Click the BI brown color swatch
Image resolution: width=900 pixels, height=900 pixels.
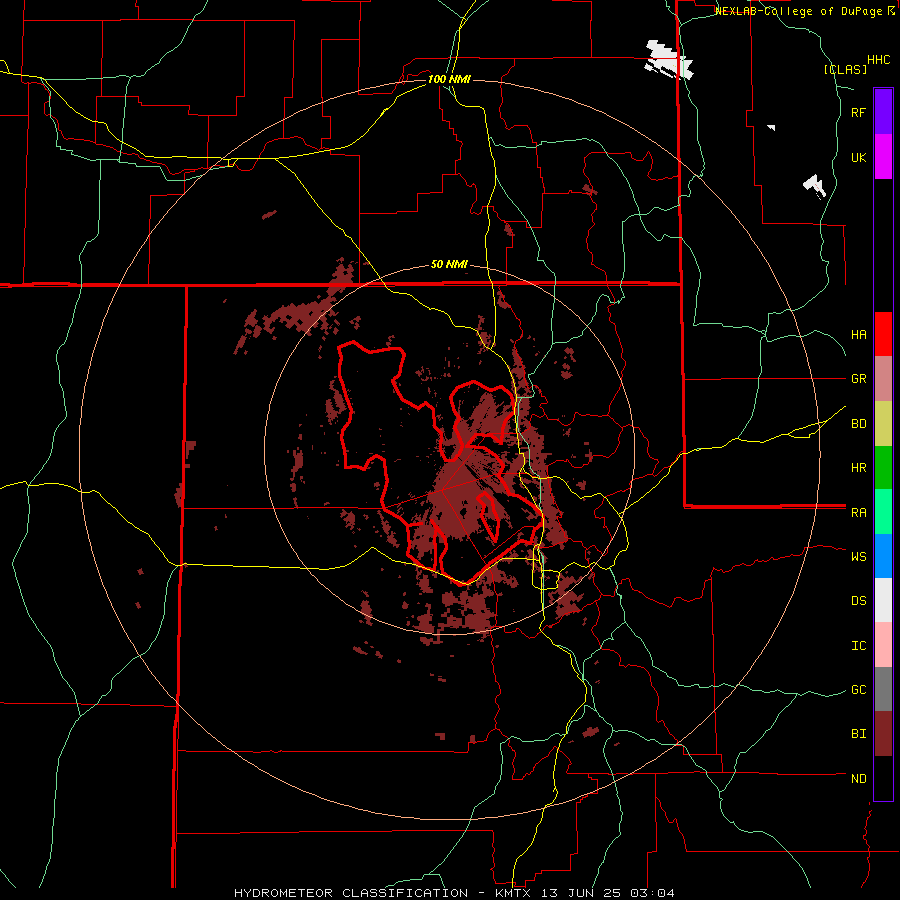tap(883, 734)
